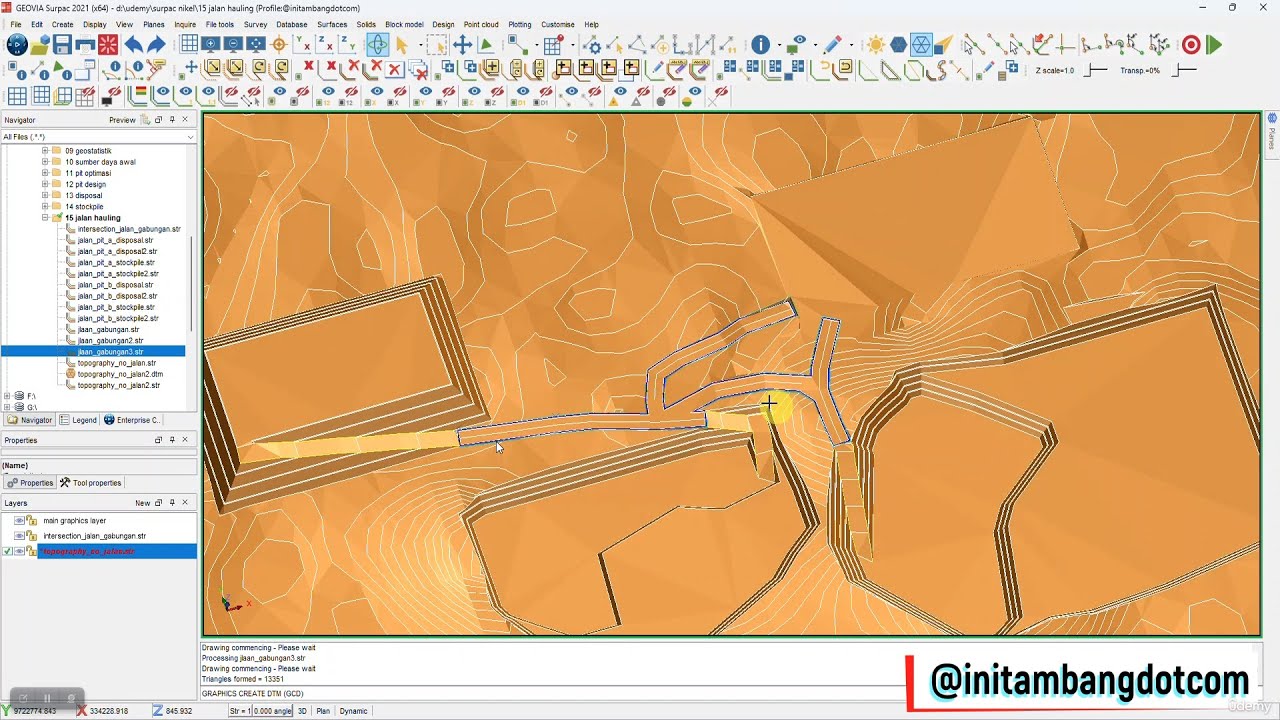Open the Block model menu
The image size is (1280, 720).
tap(404, 24)
